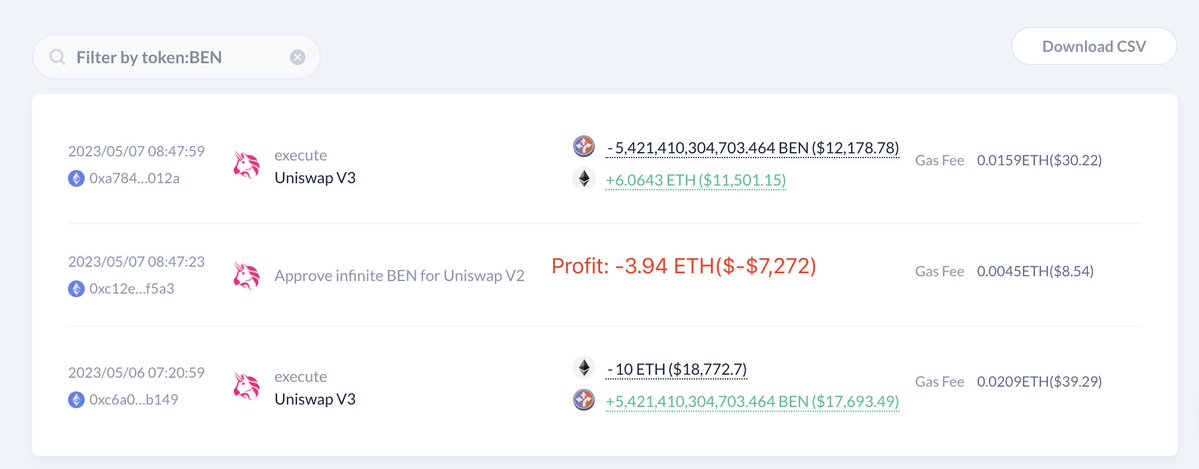
Task: Click the +5,421,410,304,703.464 BEN amount
Action: [752, 402]
